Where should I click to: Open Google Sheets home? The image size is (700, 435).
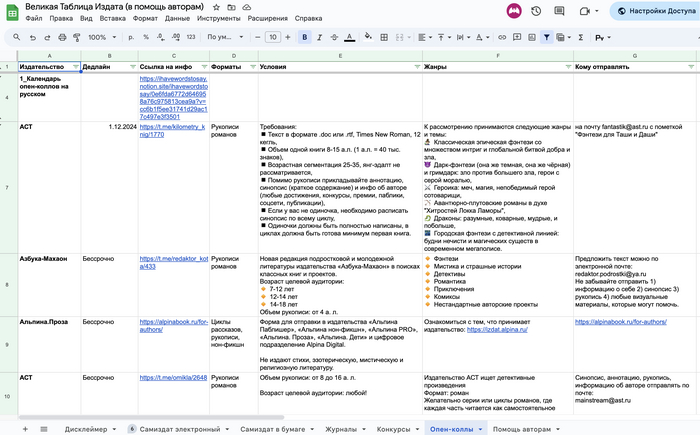(x=12, y=13)
